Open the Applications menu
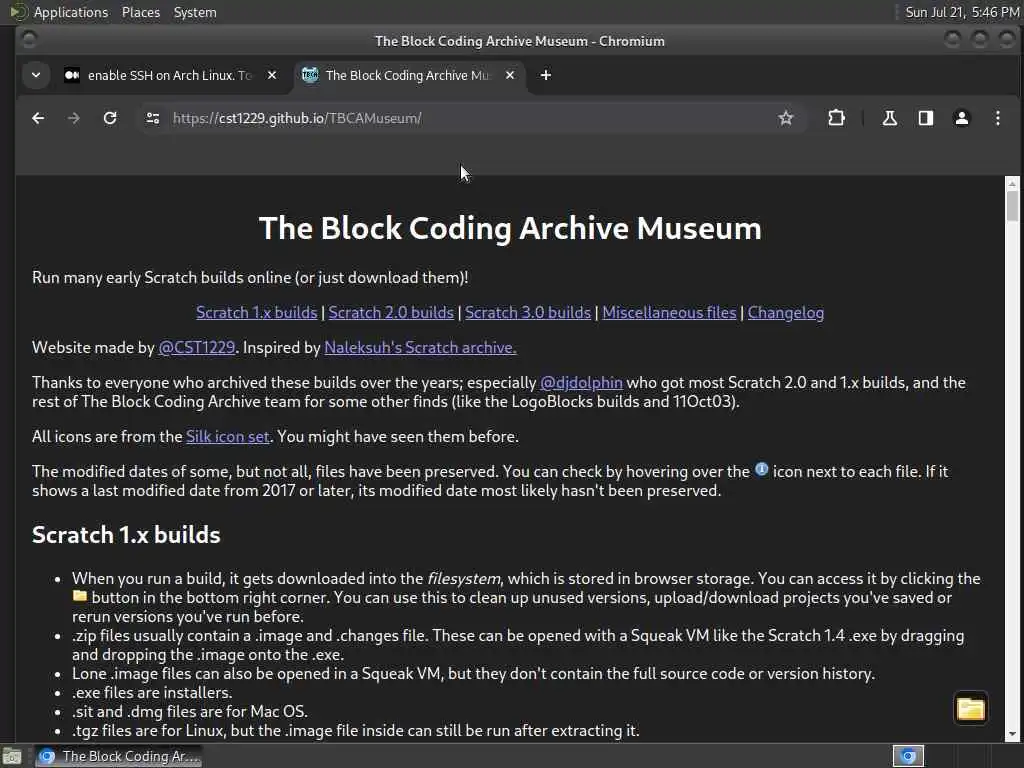1024x768 pixels. [x=71, y=12]
